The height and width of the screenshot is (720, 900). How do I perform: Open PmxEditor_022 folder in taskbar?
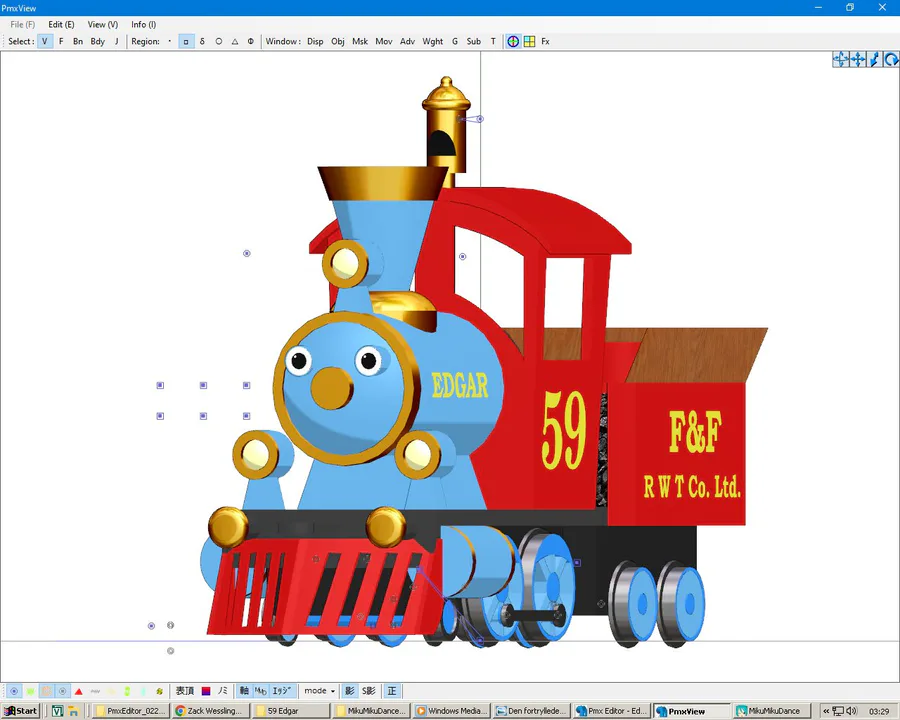tap(131, 711)
